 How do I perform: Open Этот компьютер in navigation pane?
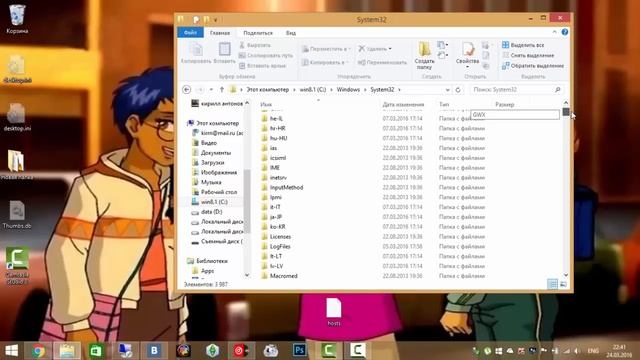[217, 123]
